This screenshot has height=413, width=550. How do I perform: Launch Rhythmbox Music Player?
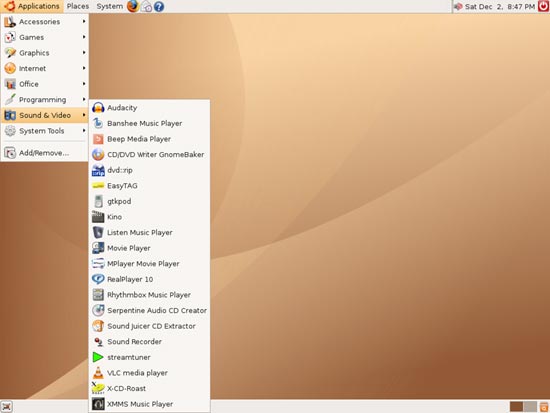point(149,295)
